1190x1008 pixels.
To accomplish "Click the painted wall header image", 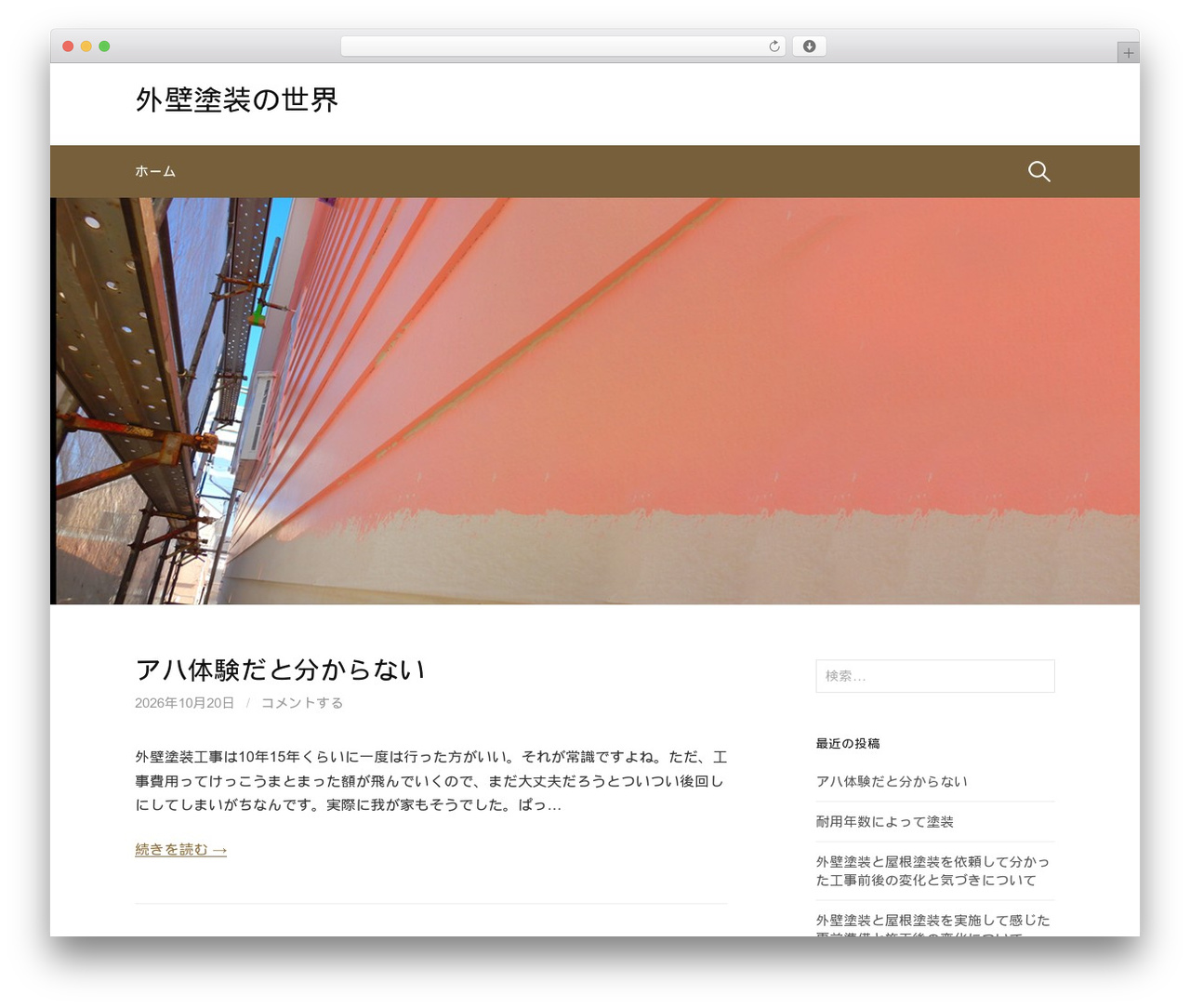I will point(595,401).
